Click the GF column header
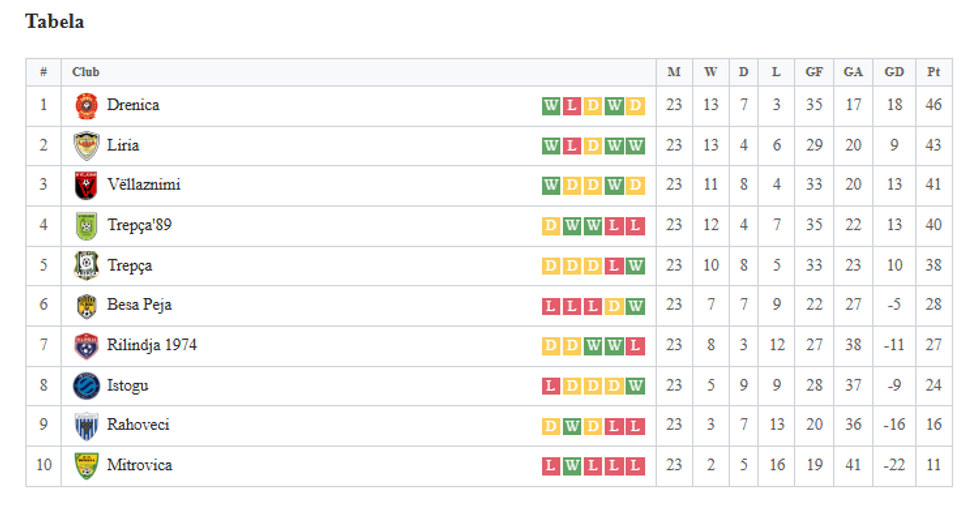 click(x=814, y=72)
